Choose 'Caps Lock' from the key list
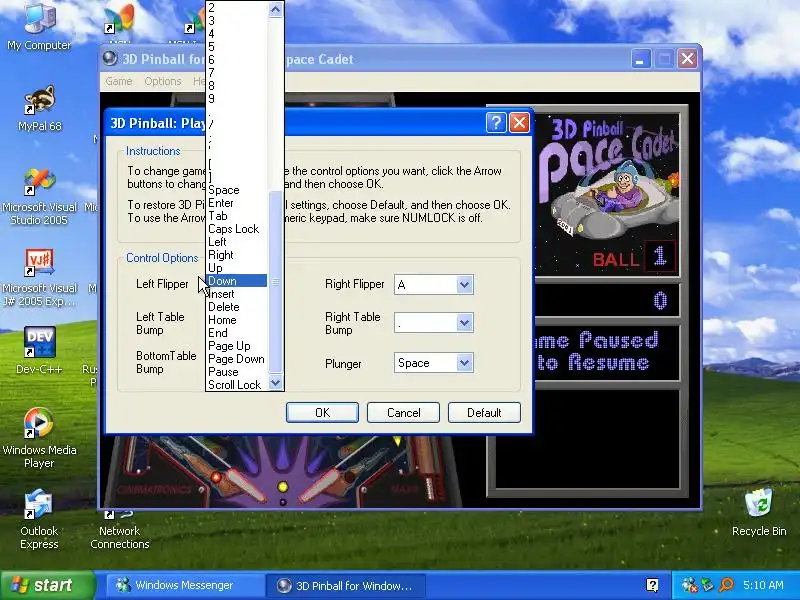The width and height of the screenshot is (800, 600). (237, 229)
